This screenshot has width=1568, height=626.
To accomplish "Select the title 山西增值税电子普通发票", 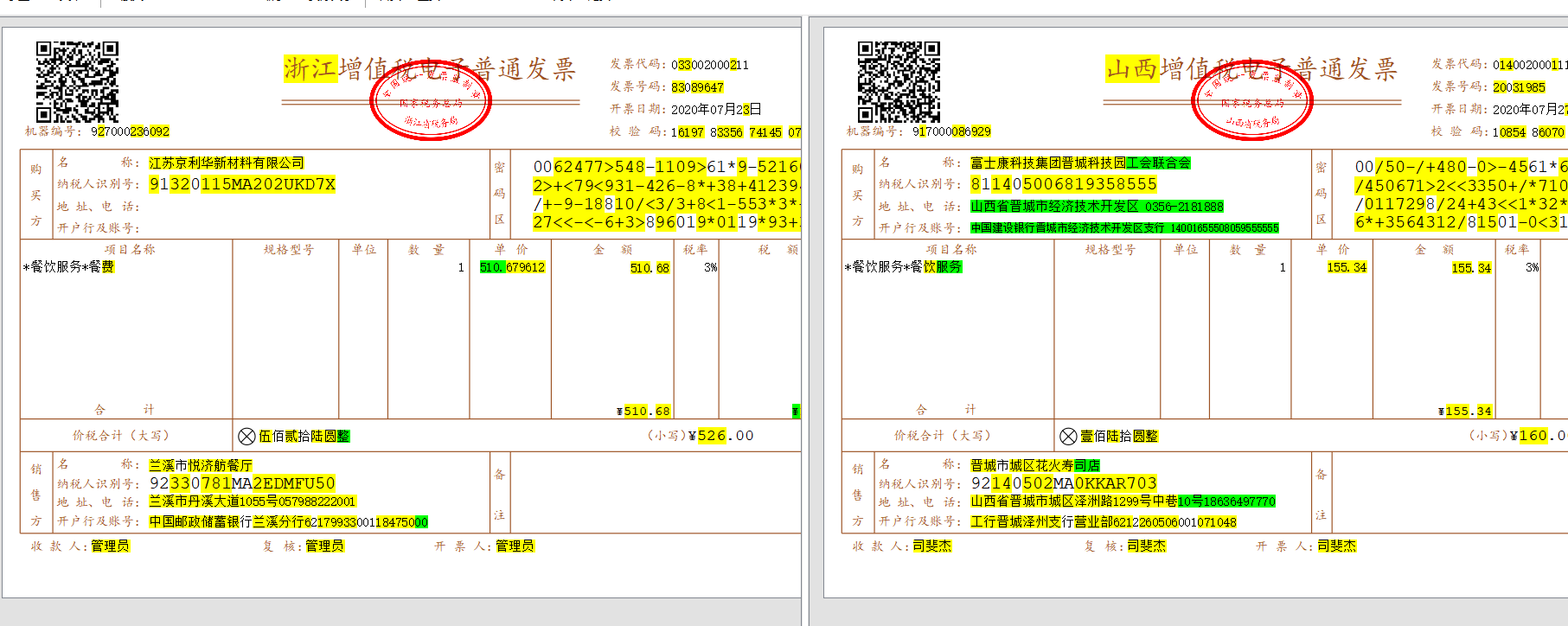I will 1251,69.
